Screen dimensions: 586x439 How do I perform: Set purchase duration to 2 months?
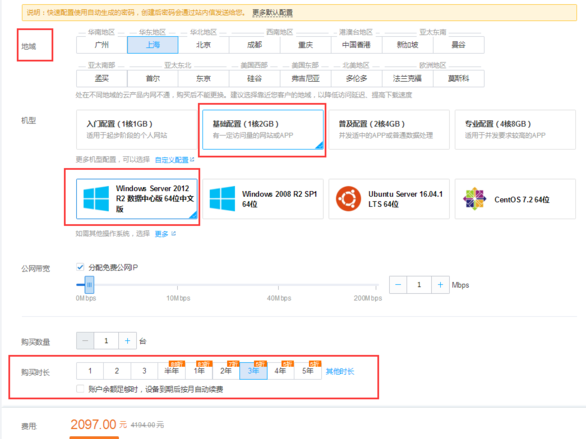pos(117,371)
